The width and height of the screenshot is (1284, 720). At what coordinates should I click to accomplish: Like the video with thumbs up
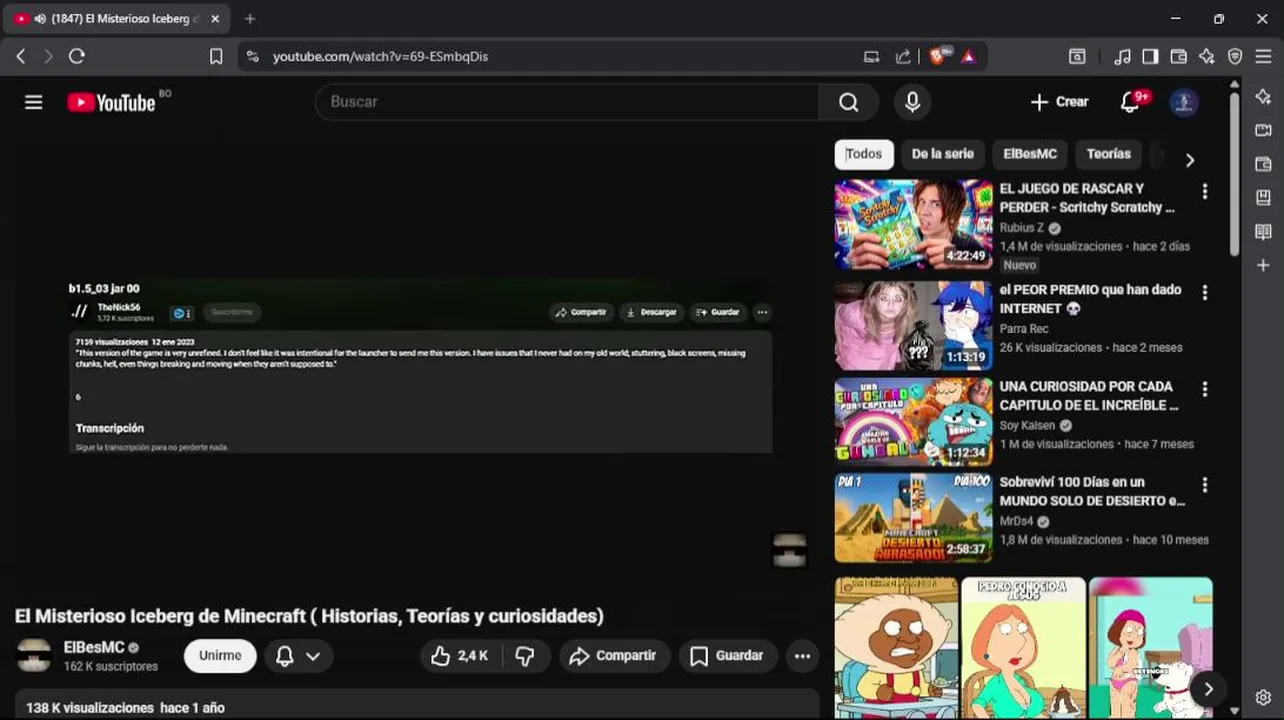pyautogui.click(x=459, y=656)
